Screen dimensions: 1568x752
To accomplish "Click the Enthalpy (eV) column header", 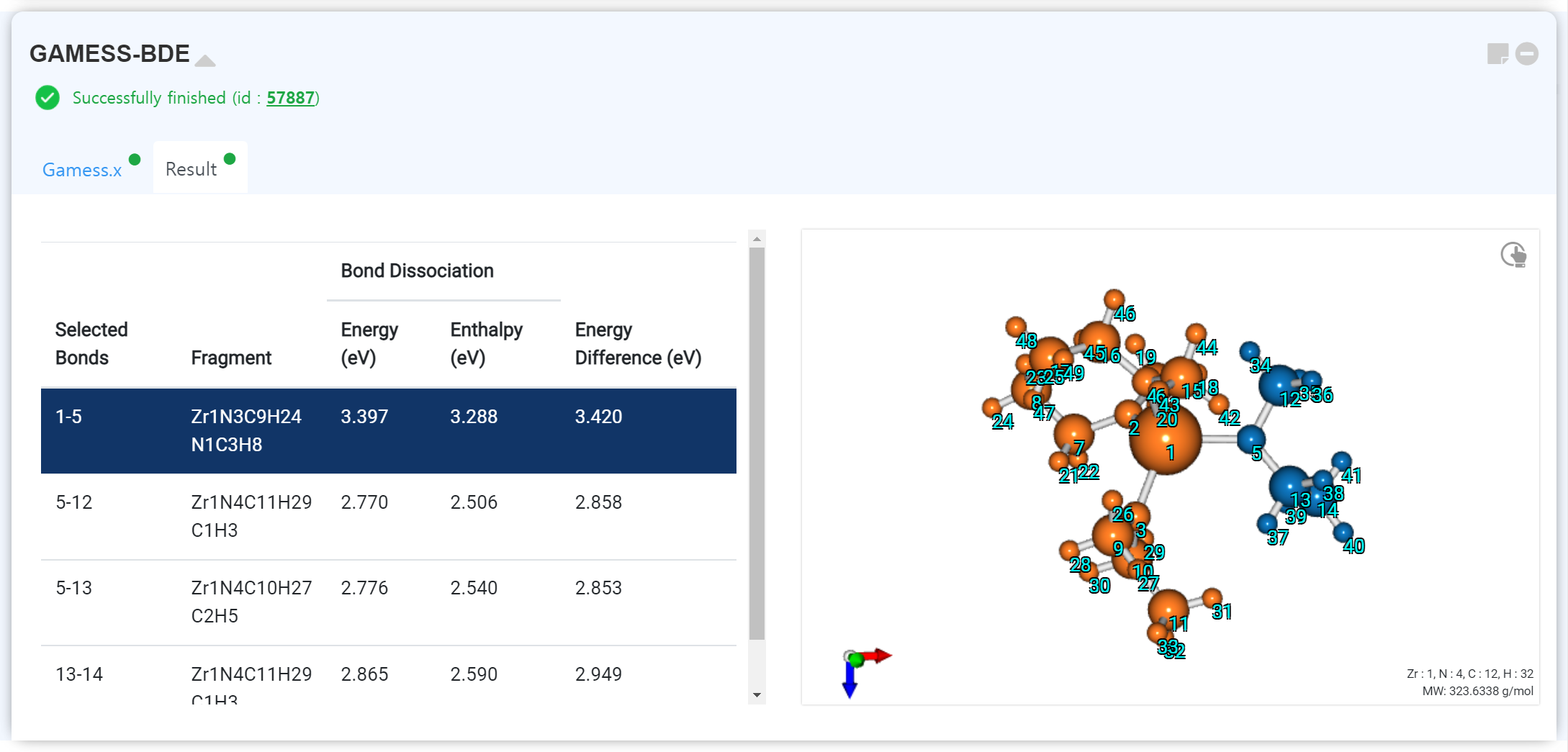I will pos(486,343).
